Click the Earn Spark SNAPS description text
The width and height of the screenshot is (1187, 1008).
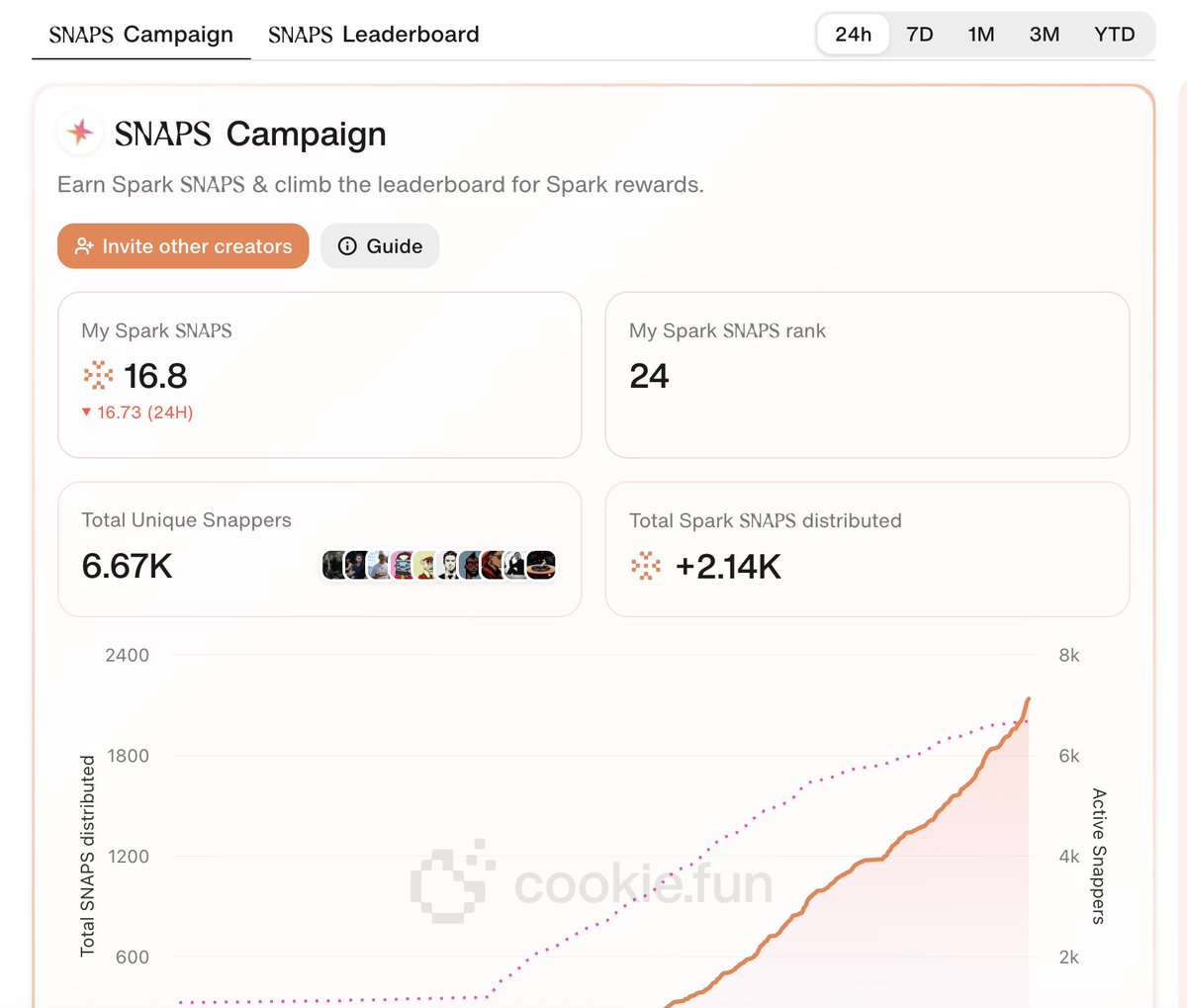tap(381, 185)
